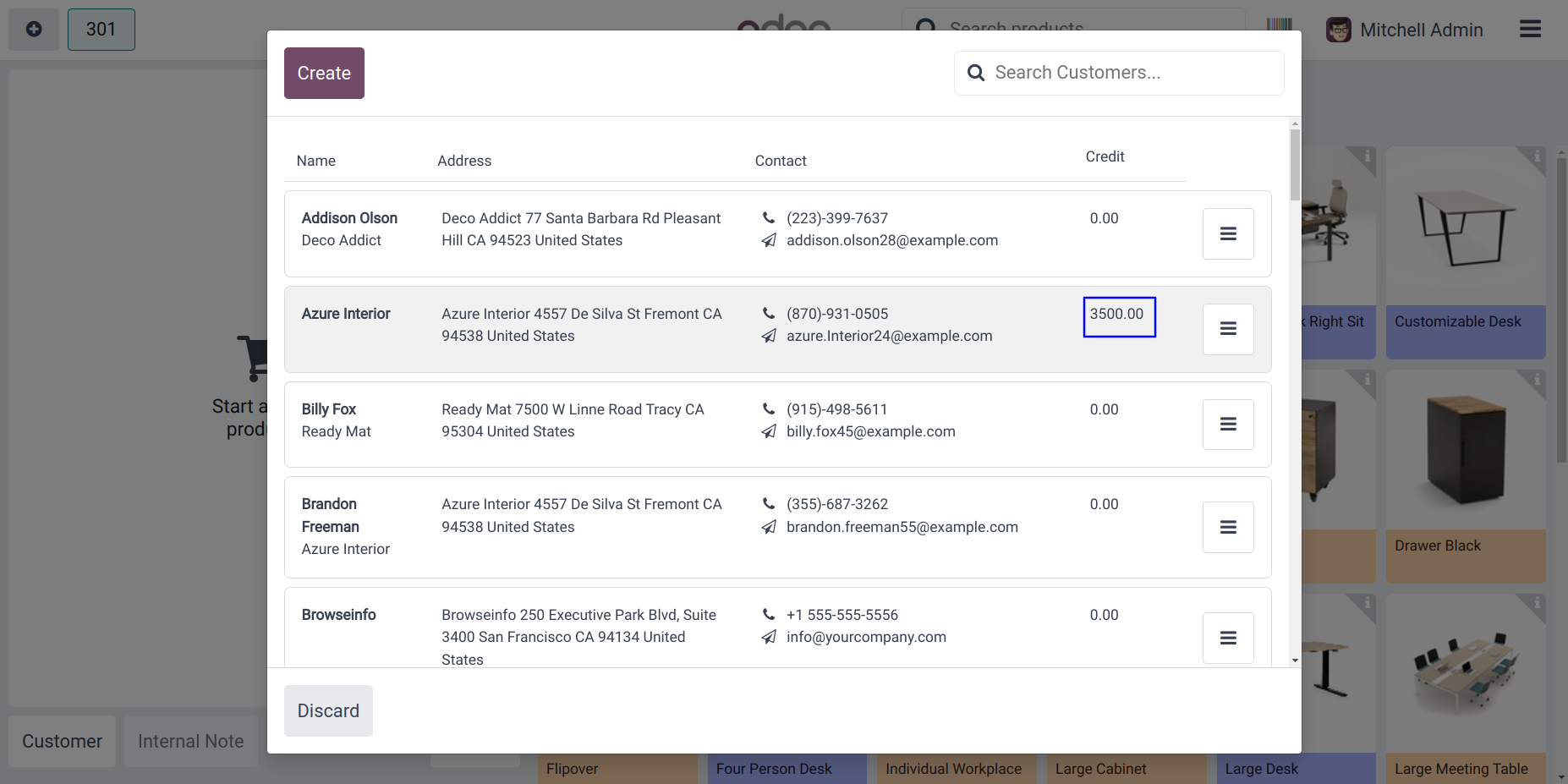Open the hamburger menu beside Mitchell Admin
This screenshot has height=784, width=1568.
click(1530, 30)
